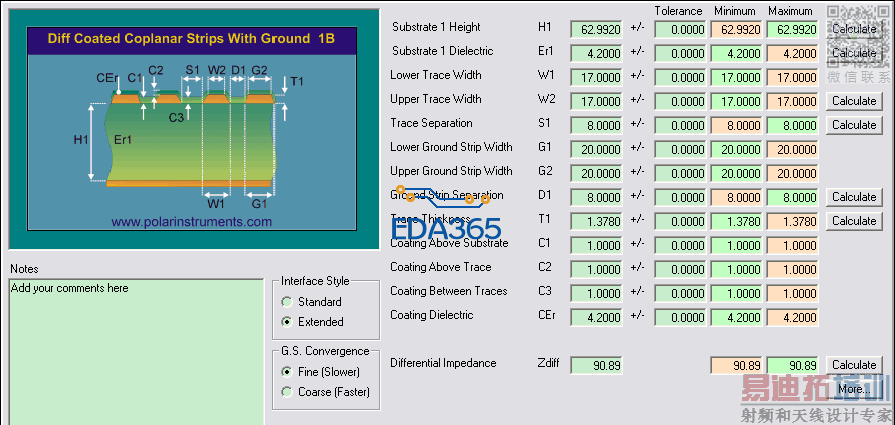
Task: Edit the S1 trace separation value
Action: (596, 126)
